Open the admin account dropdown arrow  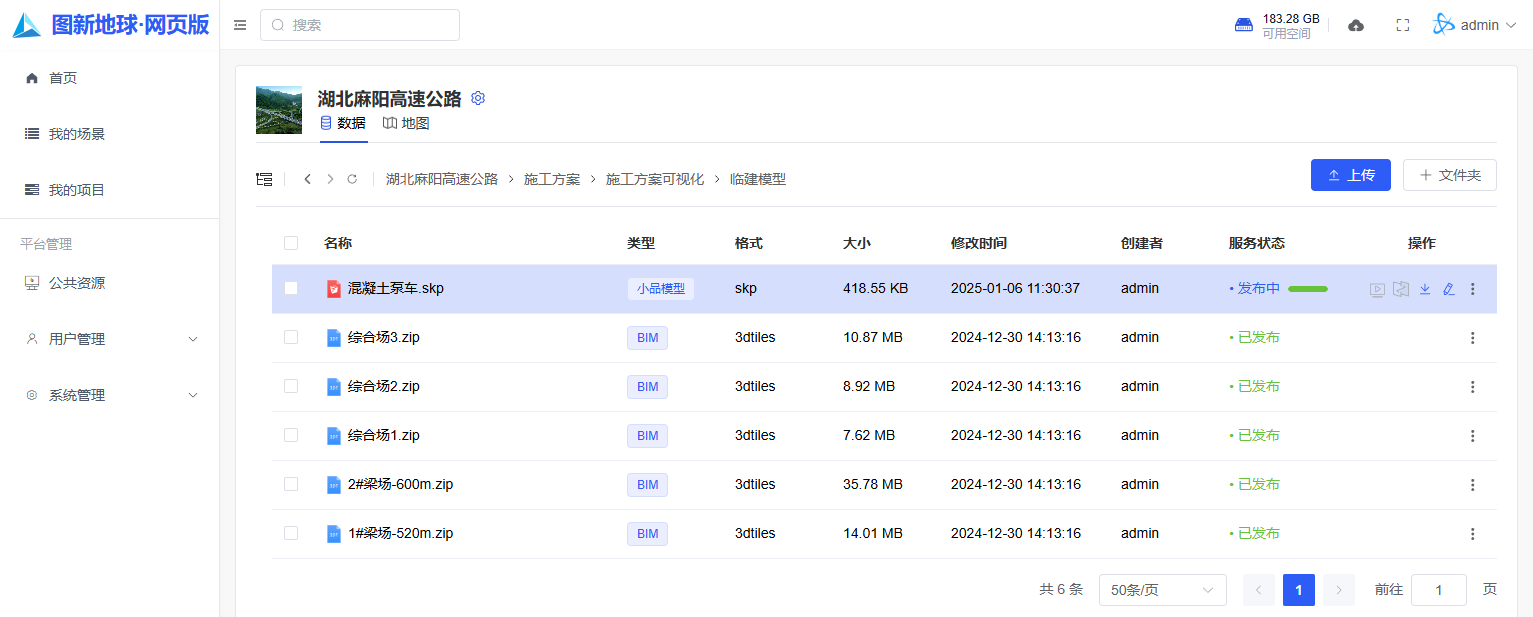pos(1510,25)
